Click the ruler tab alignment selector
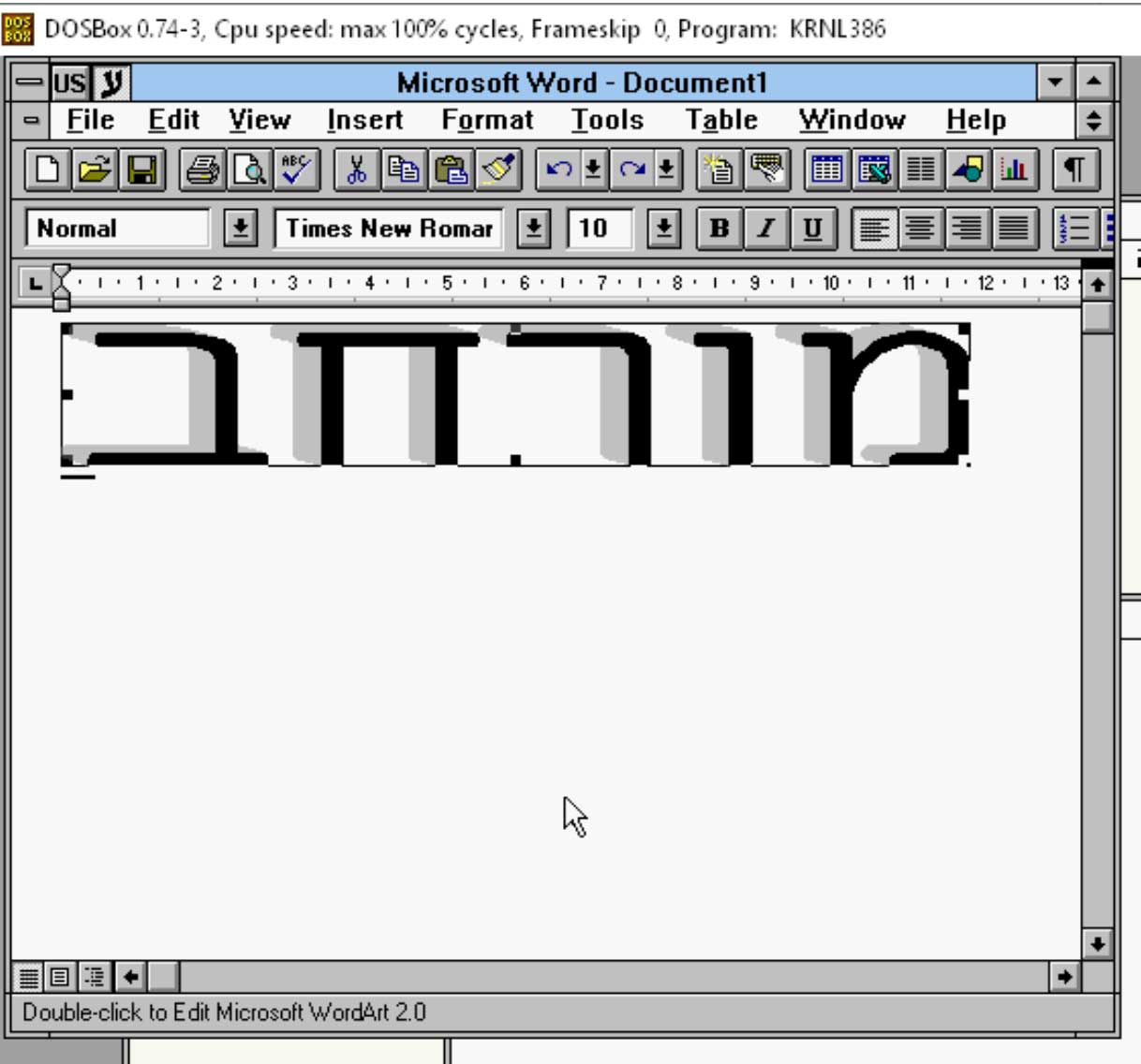Image resolution: width=1141 pixels, height=1064 pixels. [35, 283]
